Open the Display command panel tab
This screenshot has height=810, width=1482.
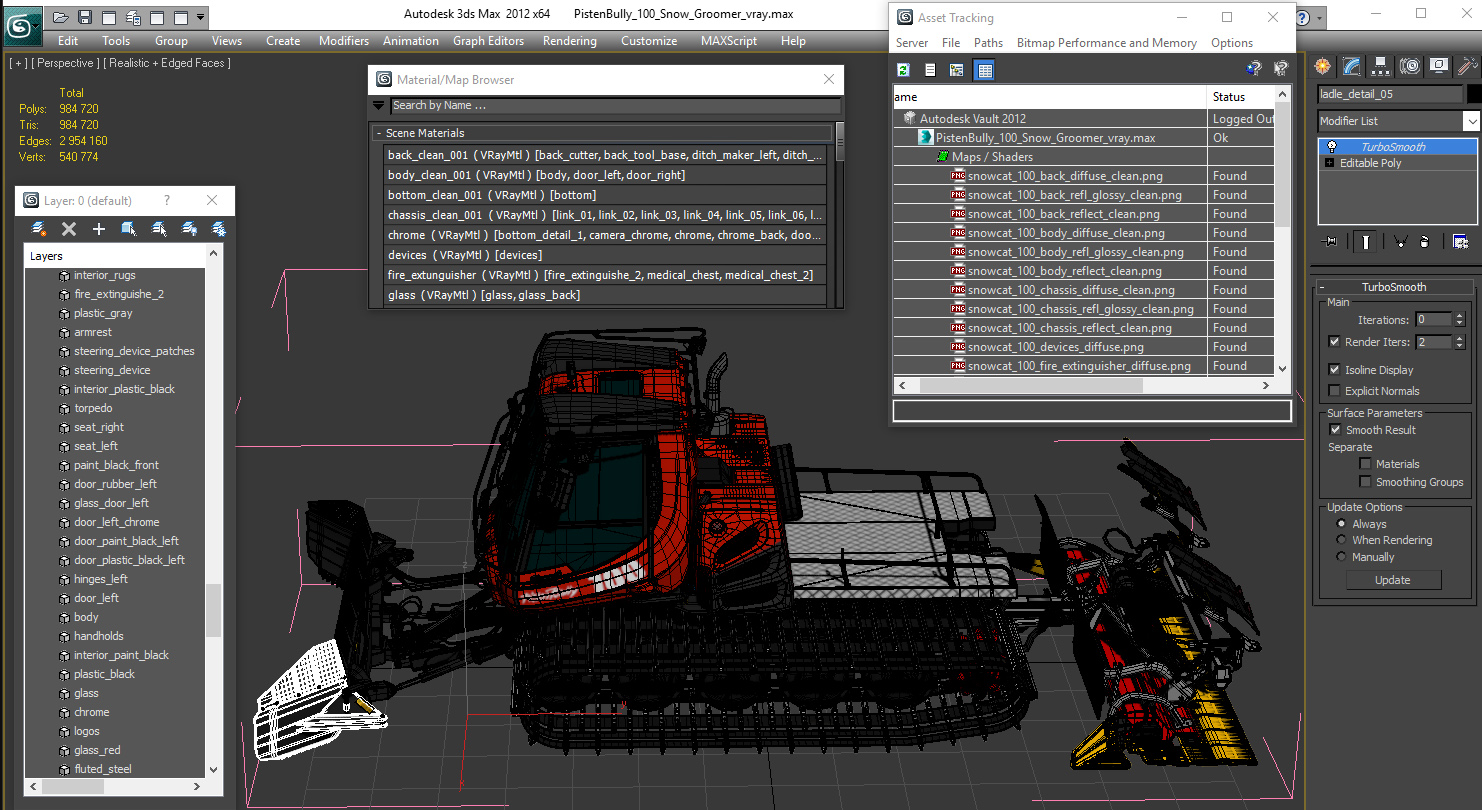click(x=1439, y=66)
